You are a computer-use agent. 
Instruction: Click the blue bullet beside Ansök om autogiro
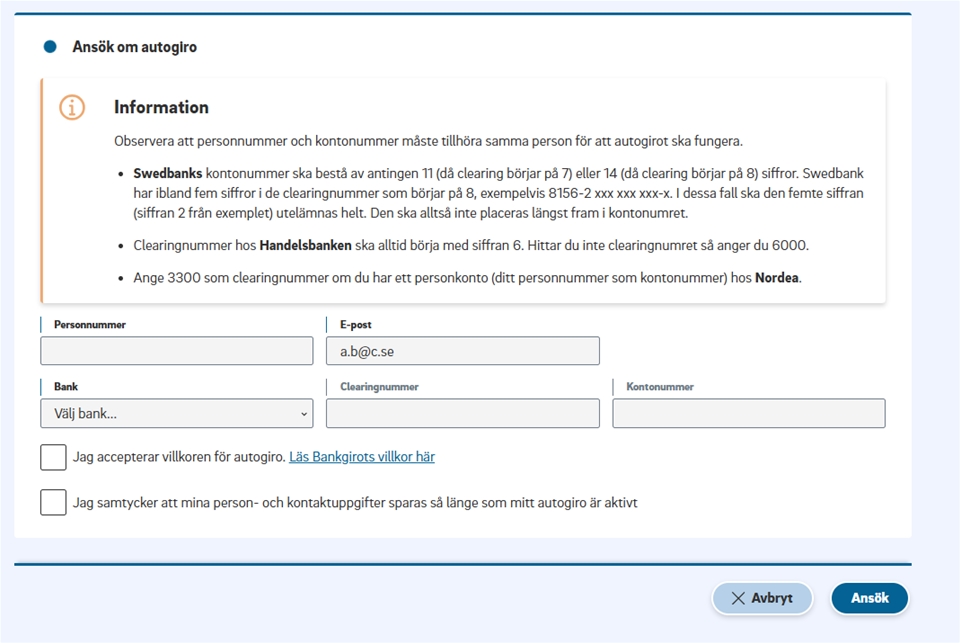tap(50, 47)
